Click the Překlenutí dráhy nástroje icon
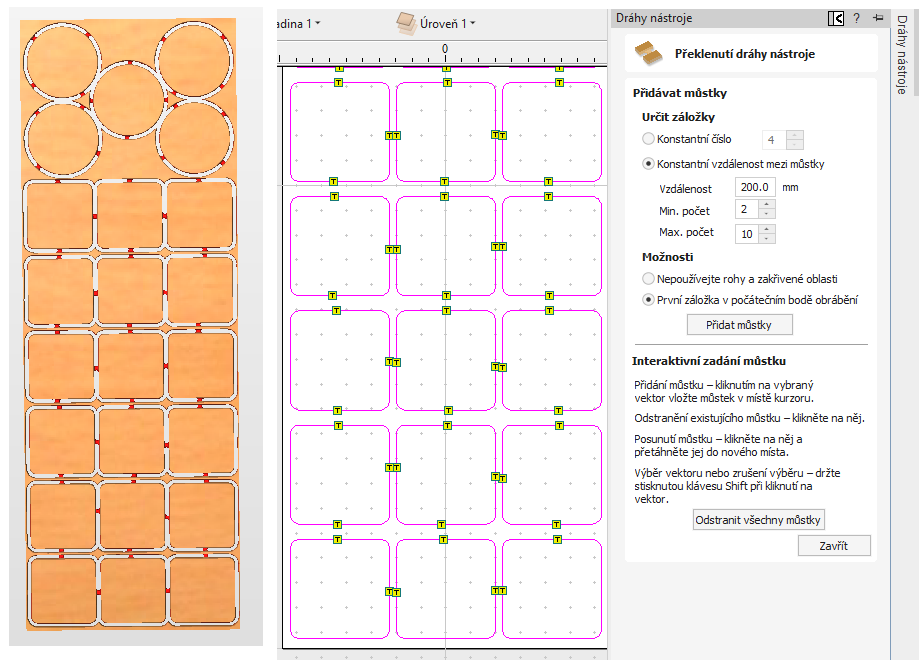 (649, 53)
